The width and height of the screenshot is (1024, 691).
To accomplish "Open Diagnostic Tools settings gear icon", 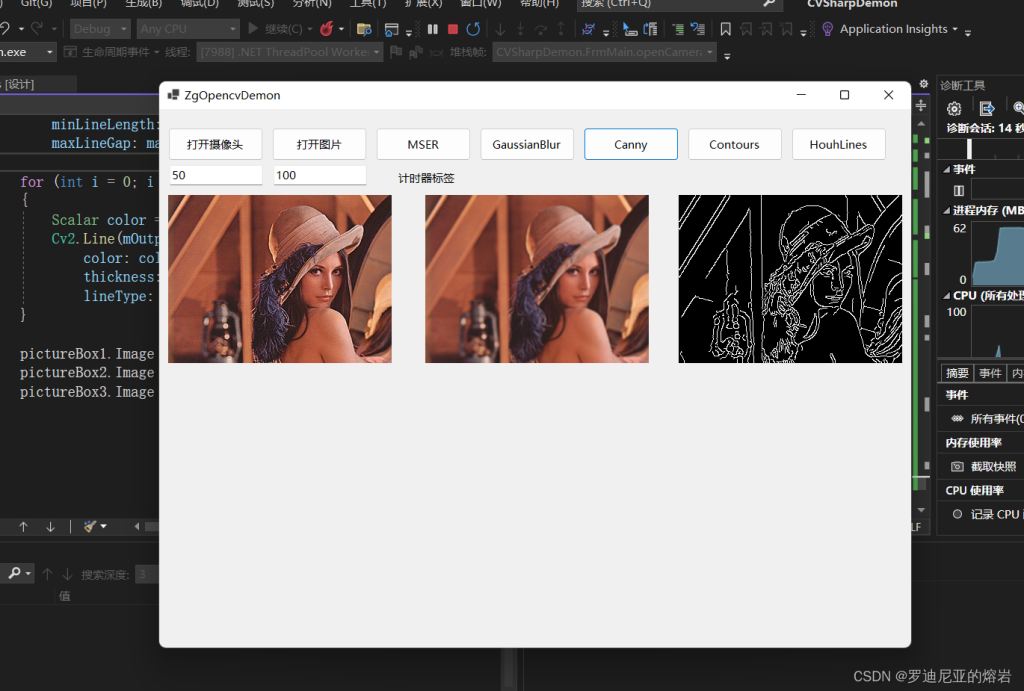I will (x=954, y=108).
